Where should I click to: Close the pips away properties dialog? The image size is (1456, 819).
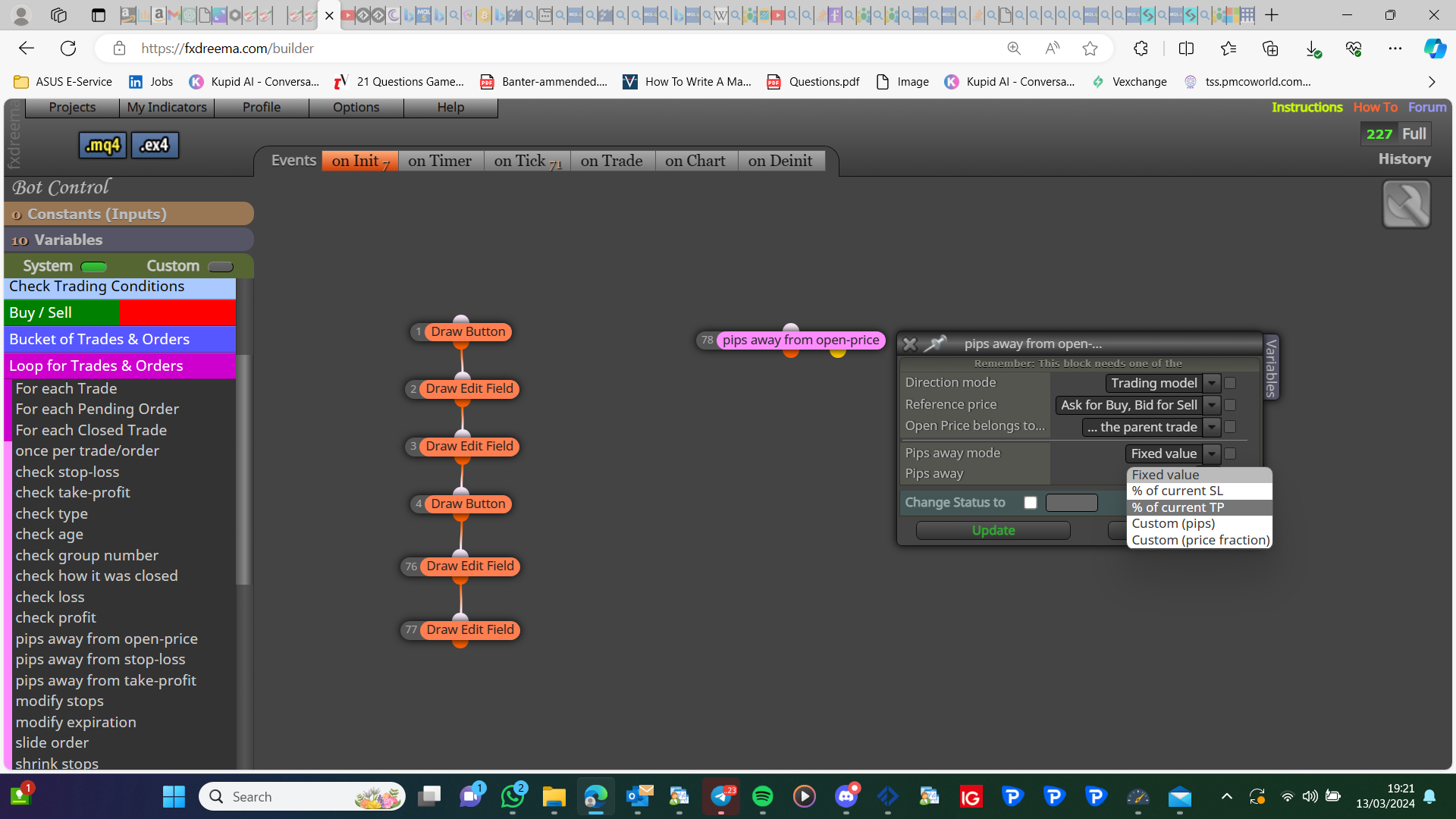[x=909, y=344]
